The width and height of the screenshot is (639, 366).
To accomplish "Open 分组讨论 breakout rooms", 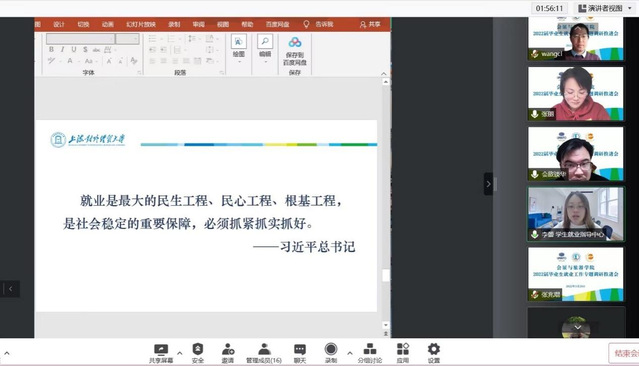I will click(x=370, y=353).
